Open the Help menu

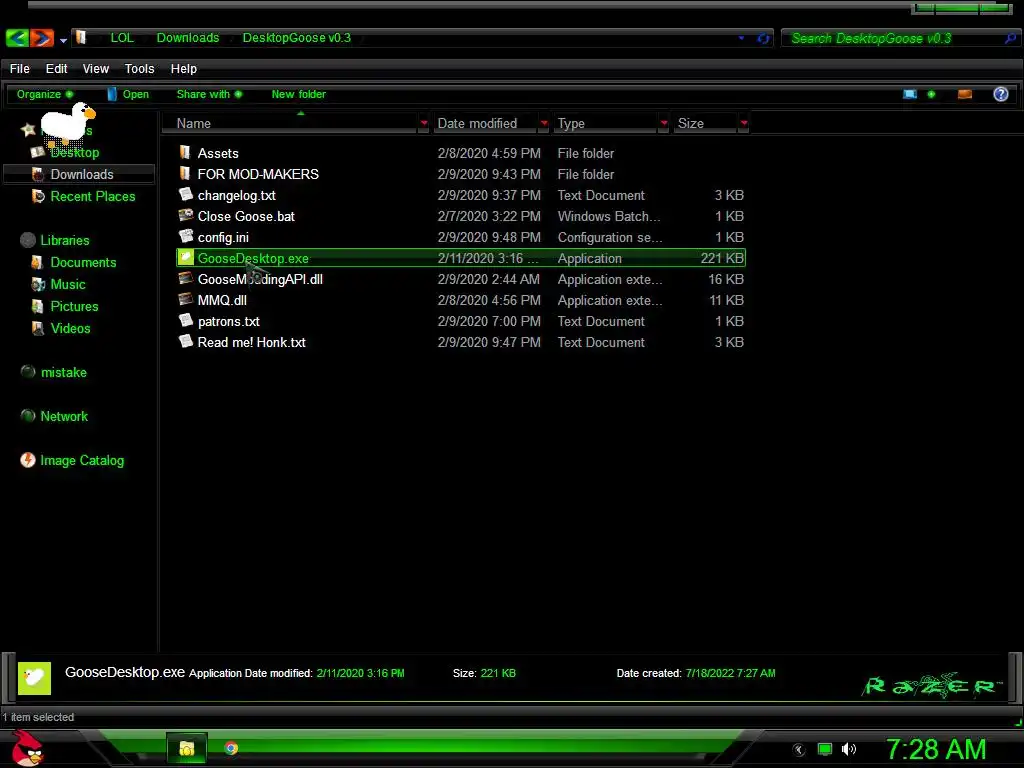[184, 69]
